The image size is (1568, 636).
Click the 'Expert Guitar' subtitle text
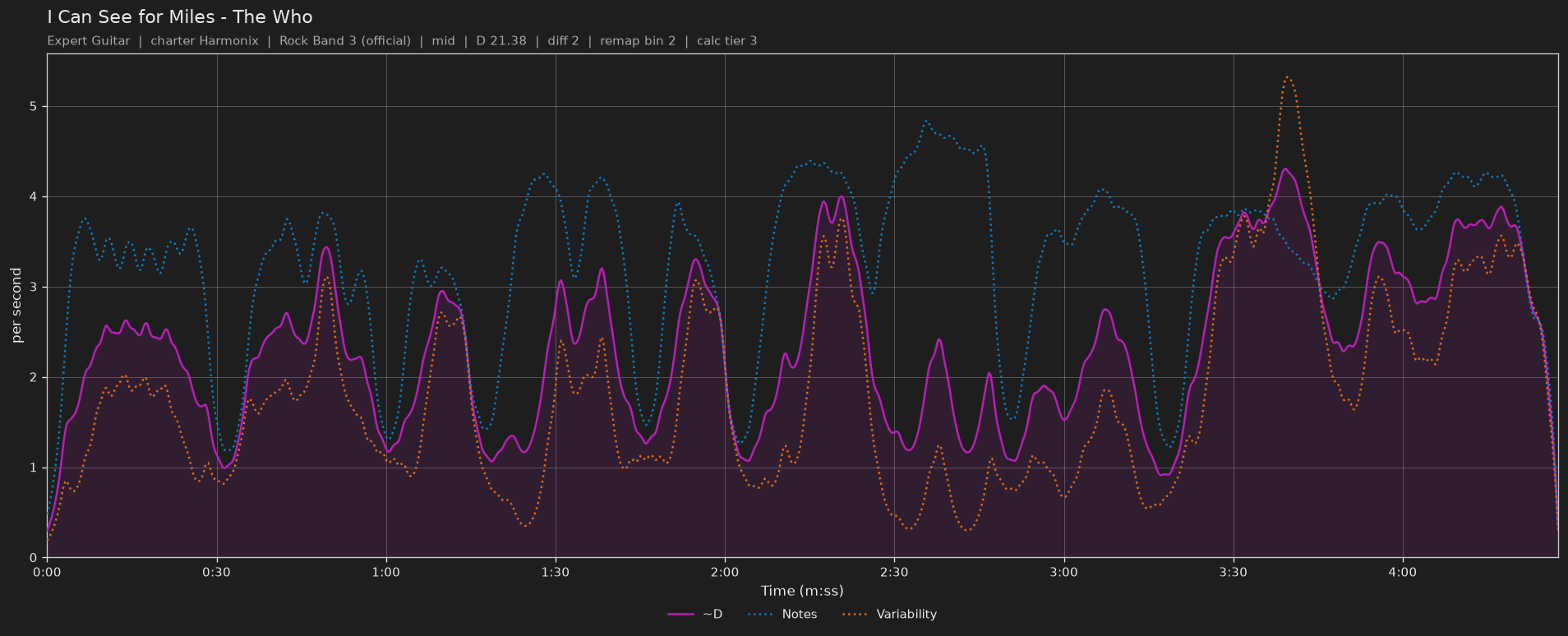click(x=89, y=41)
